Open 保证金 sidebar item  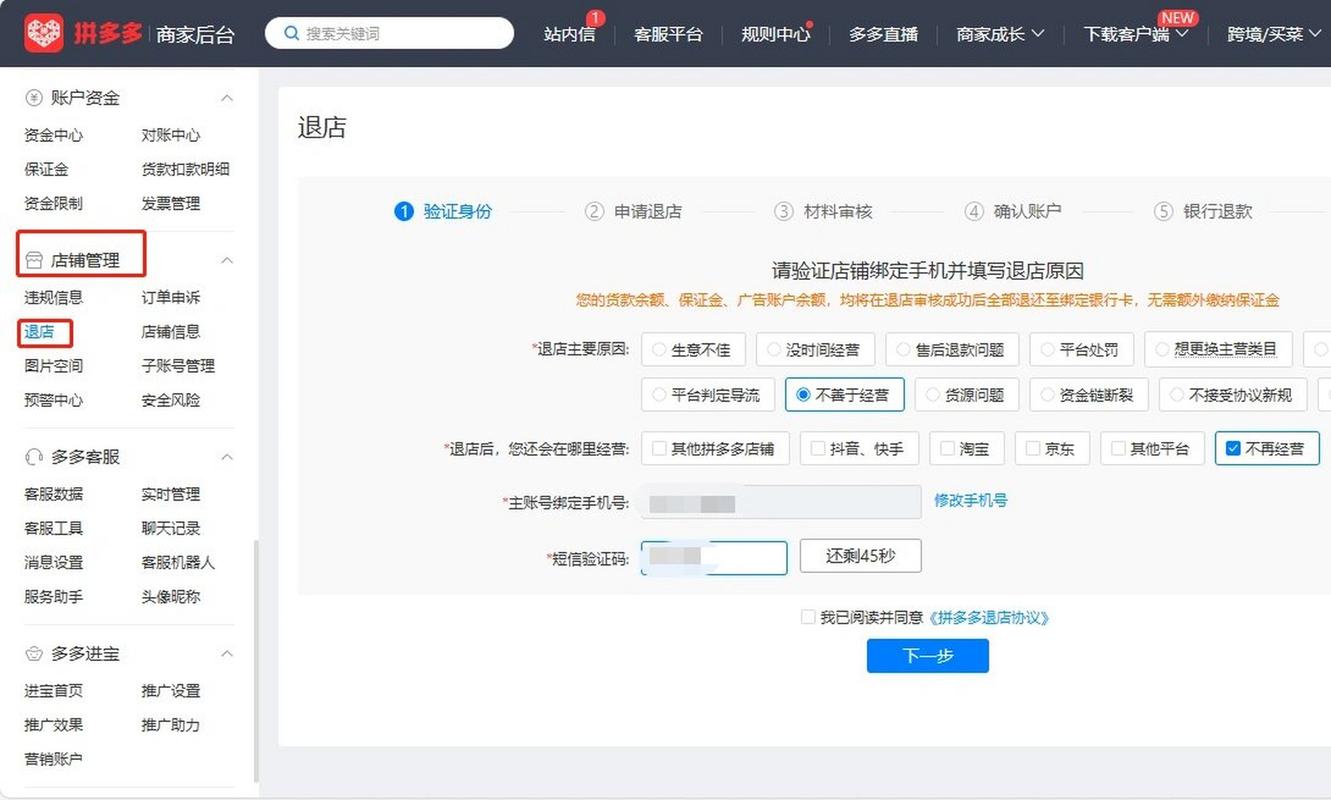tap(46, 169)
